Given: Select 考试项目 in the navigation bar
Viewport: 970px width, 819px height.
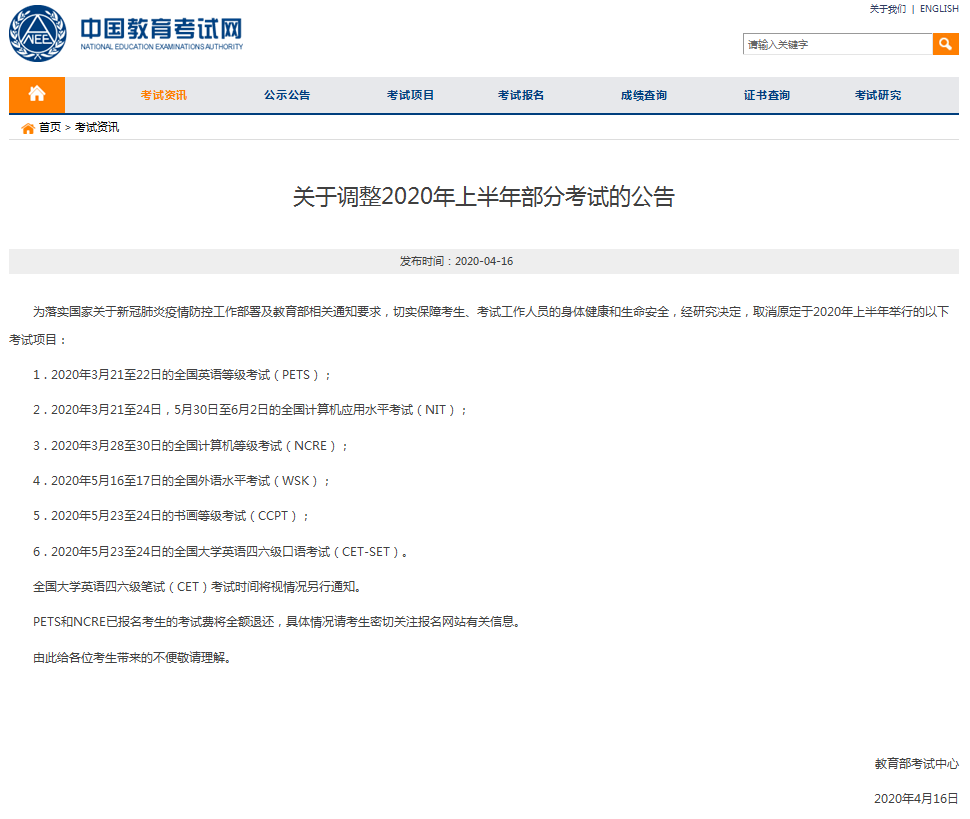Looking at the screenshot, I should (410, 96).
